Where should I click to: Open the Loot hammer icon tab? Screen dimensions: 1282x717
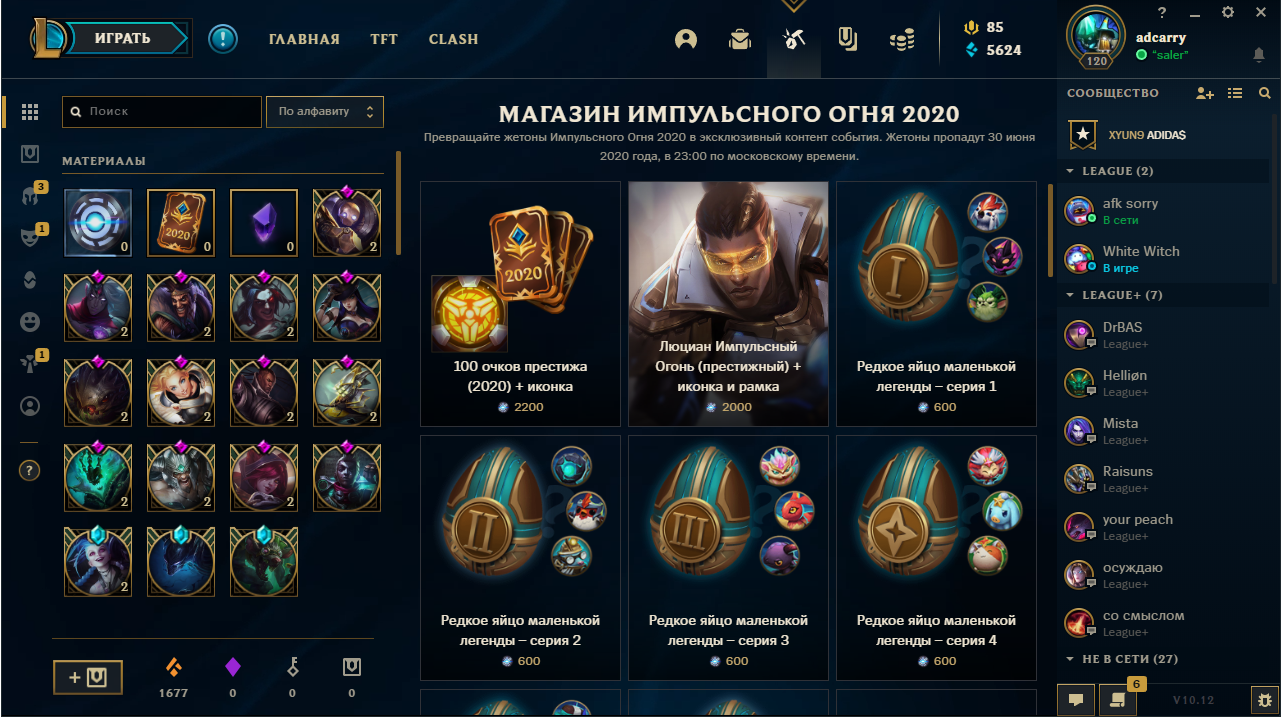coord(794,40)
